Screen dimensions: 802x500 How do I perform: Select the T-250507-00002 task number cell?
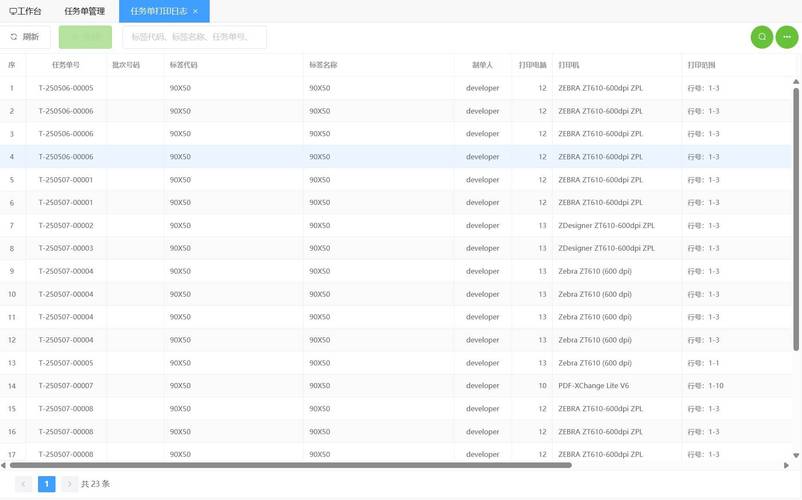pyautogui.click(x=66, y=225)
